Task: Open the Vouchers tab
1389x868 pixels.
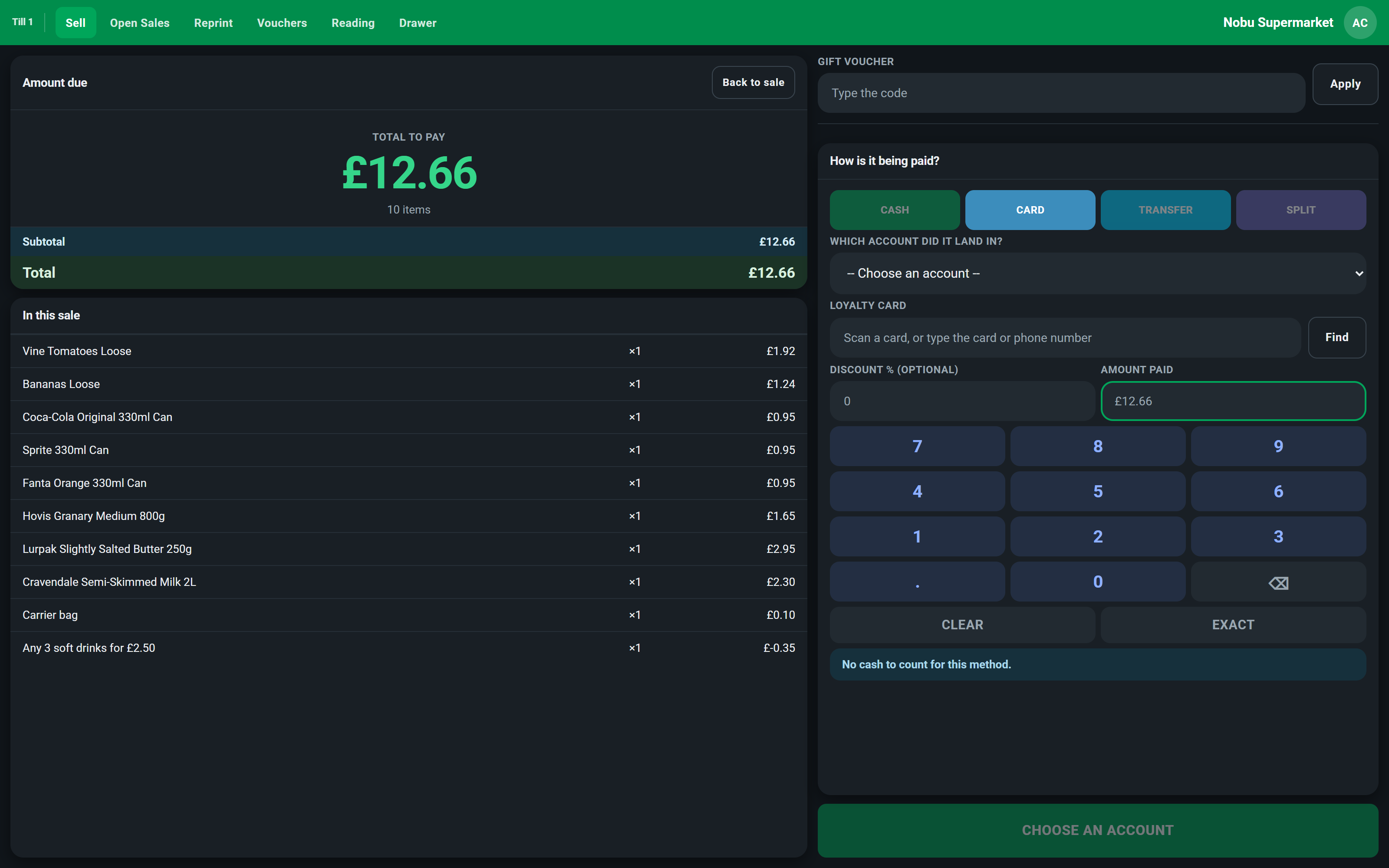Action: 282,23
